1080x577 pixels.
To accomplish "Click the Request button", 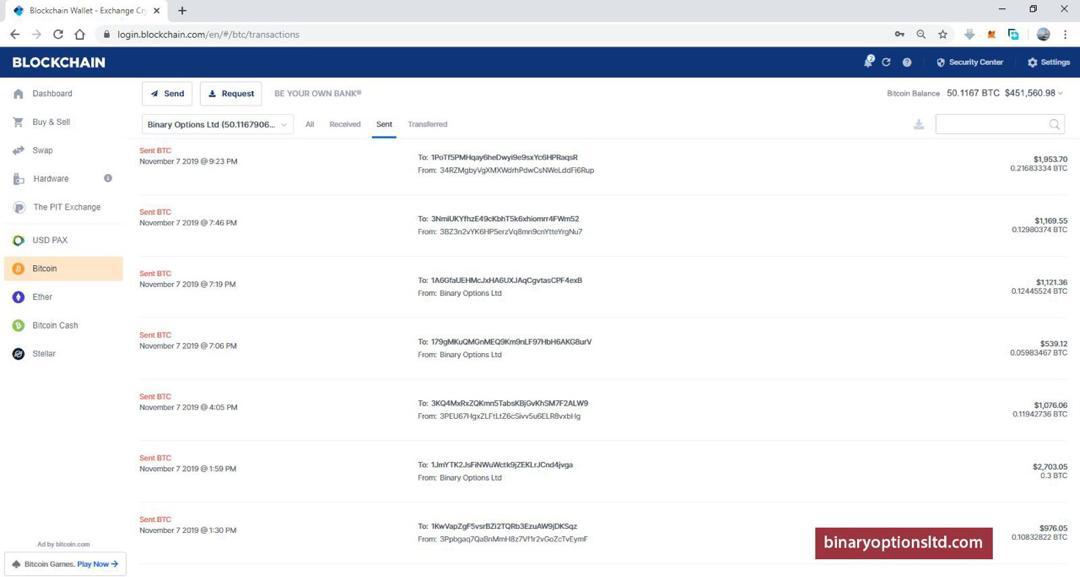I will (x=231, y=94).
